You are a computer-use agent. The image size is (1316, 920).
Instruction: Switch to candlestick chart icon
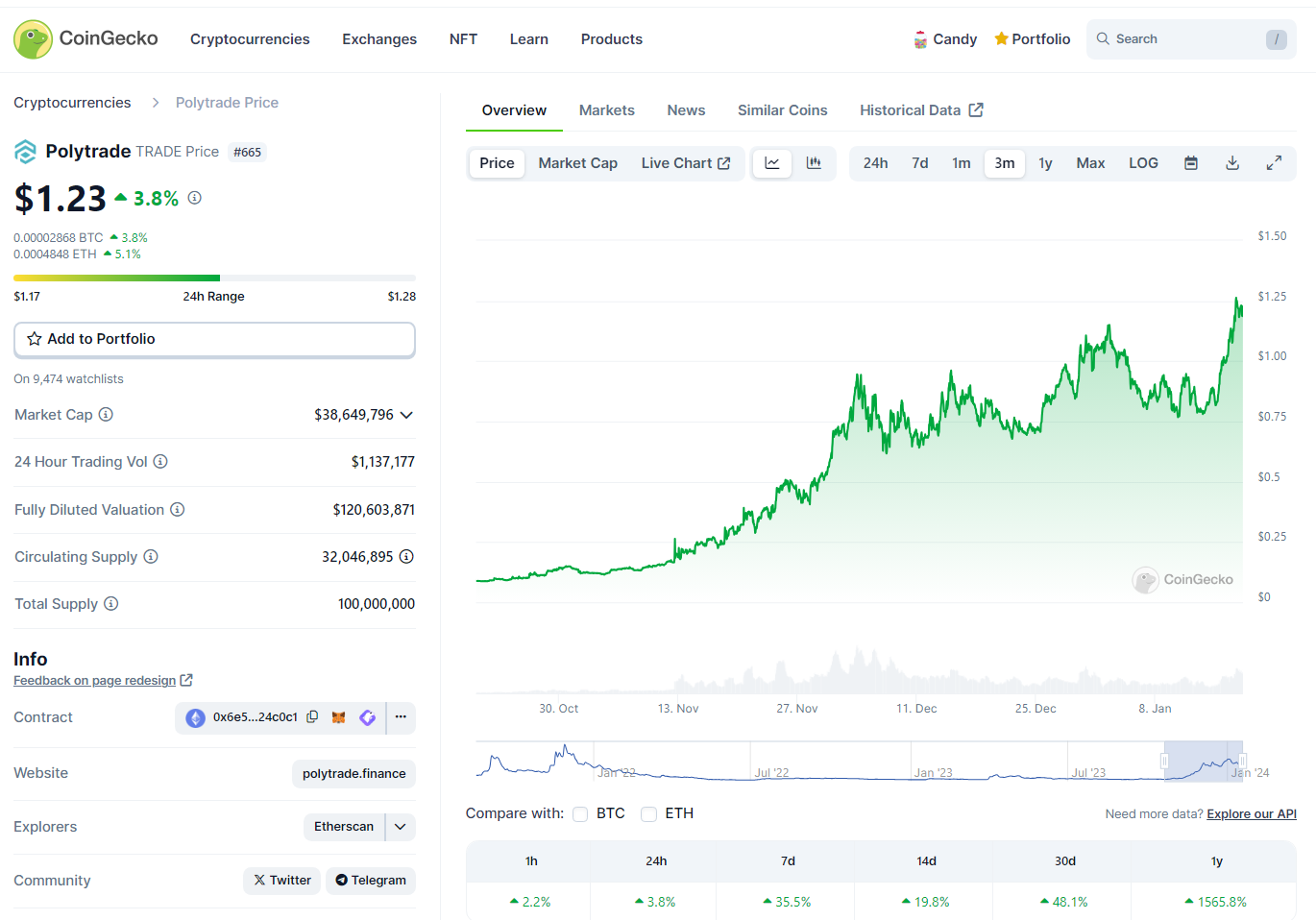coord(814,163)
